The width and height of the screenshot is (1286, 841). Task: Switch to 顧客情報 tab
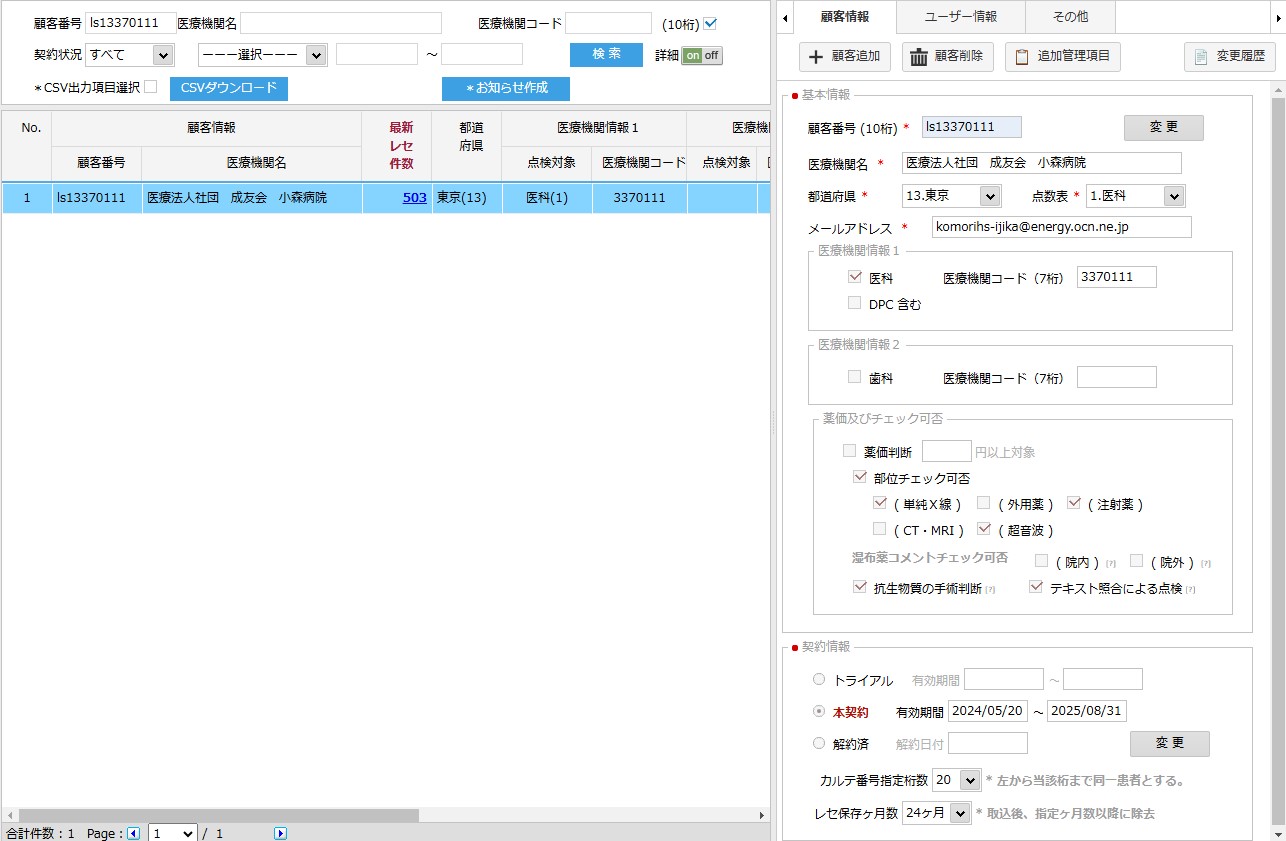point(844,17)
